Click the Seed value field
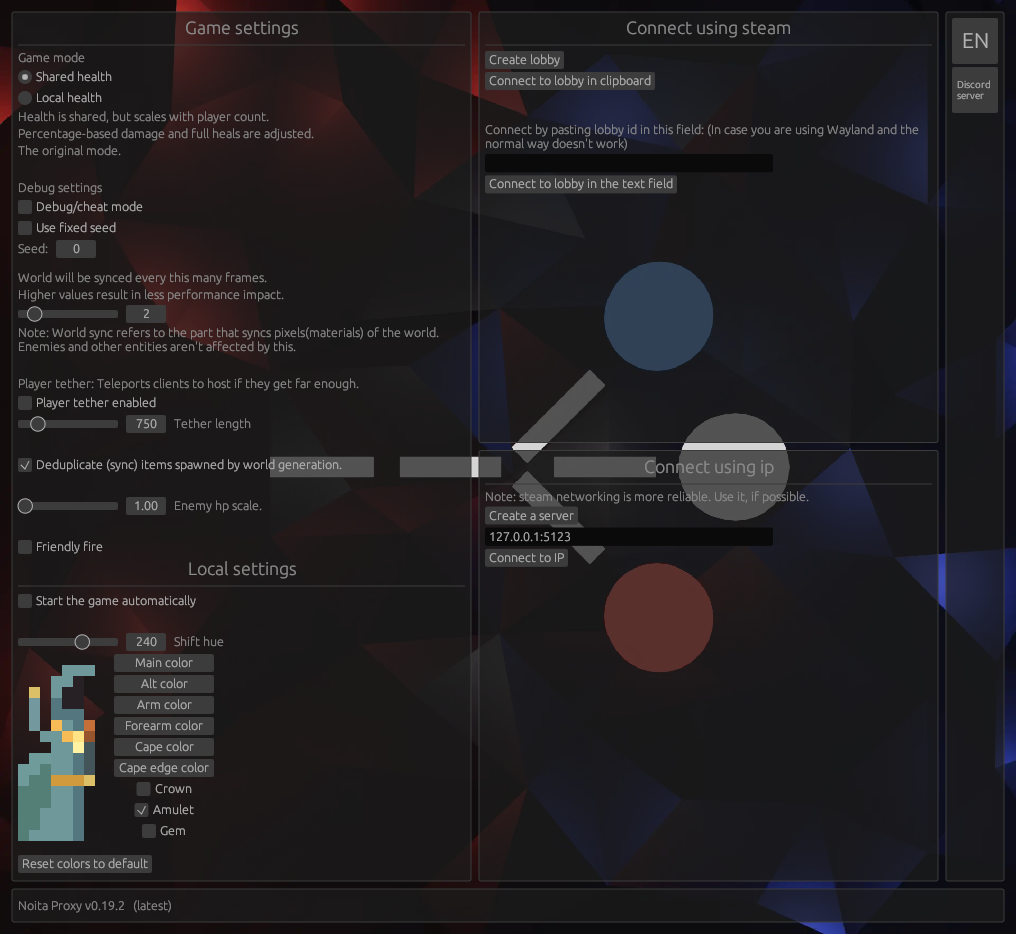 click(76, 249)
